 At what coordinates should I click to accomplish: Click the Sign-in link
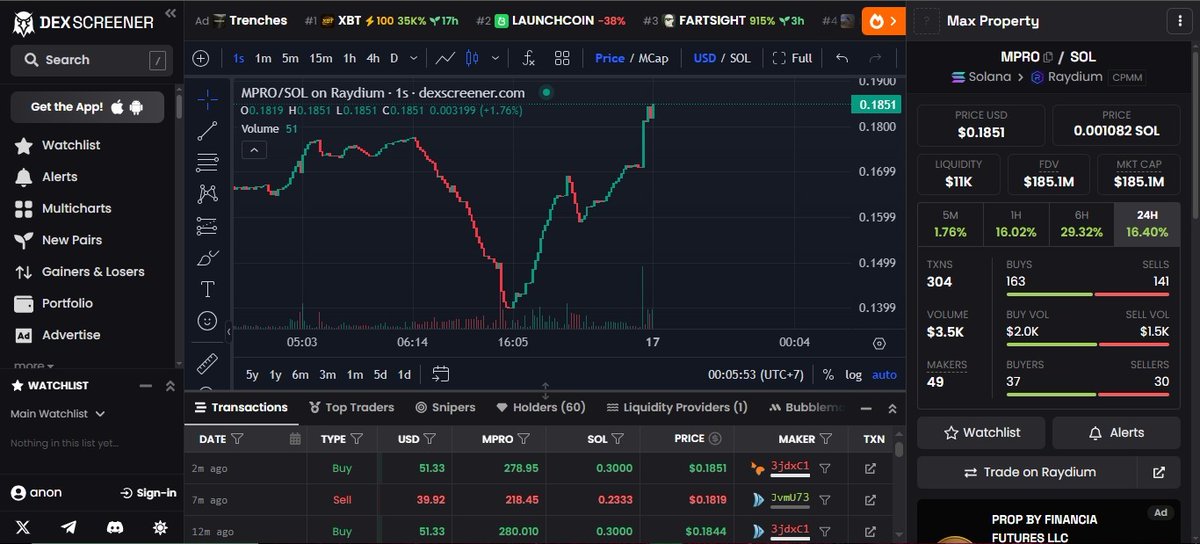(148, 492)
